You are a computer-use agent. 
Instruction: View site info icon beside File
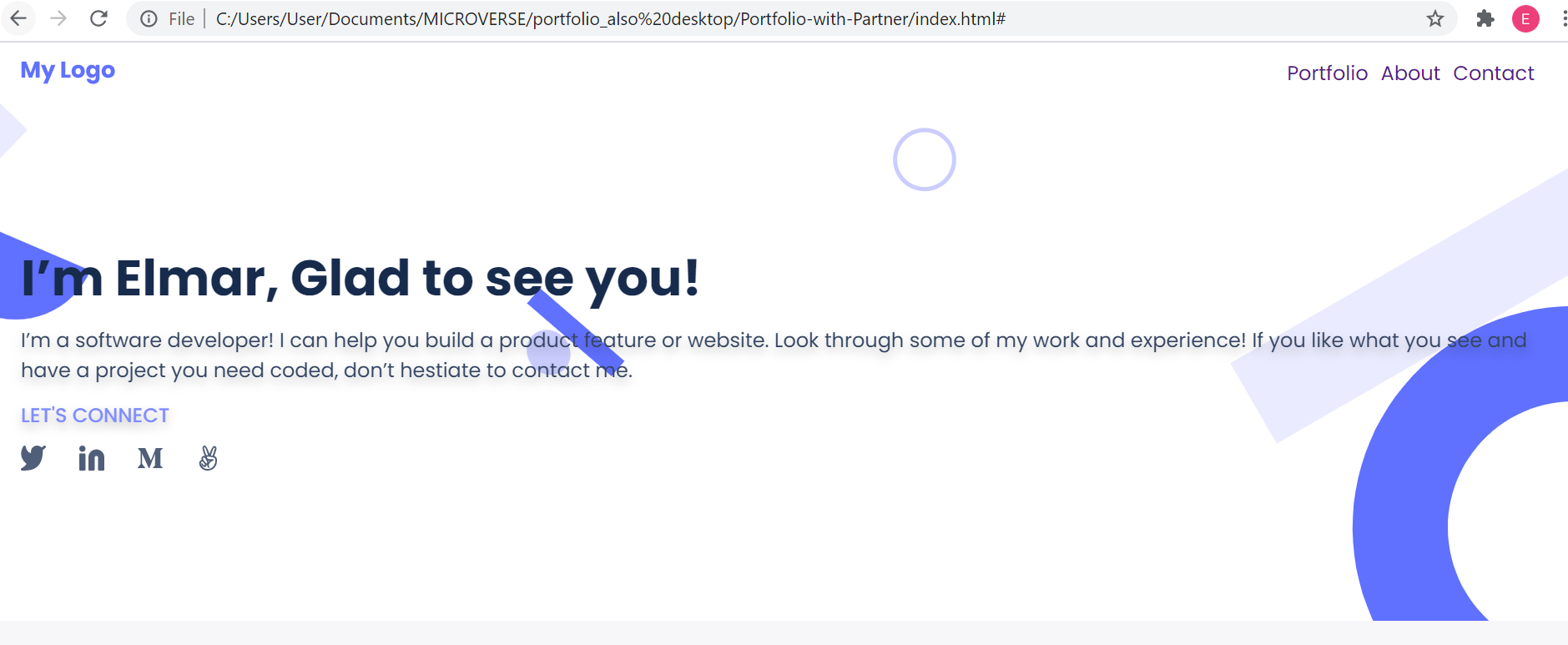point(149,18)
